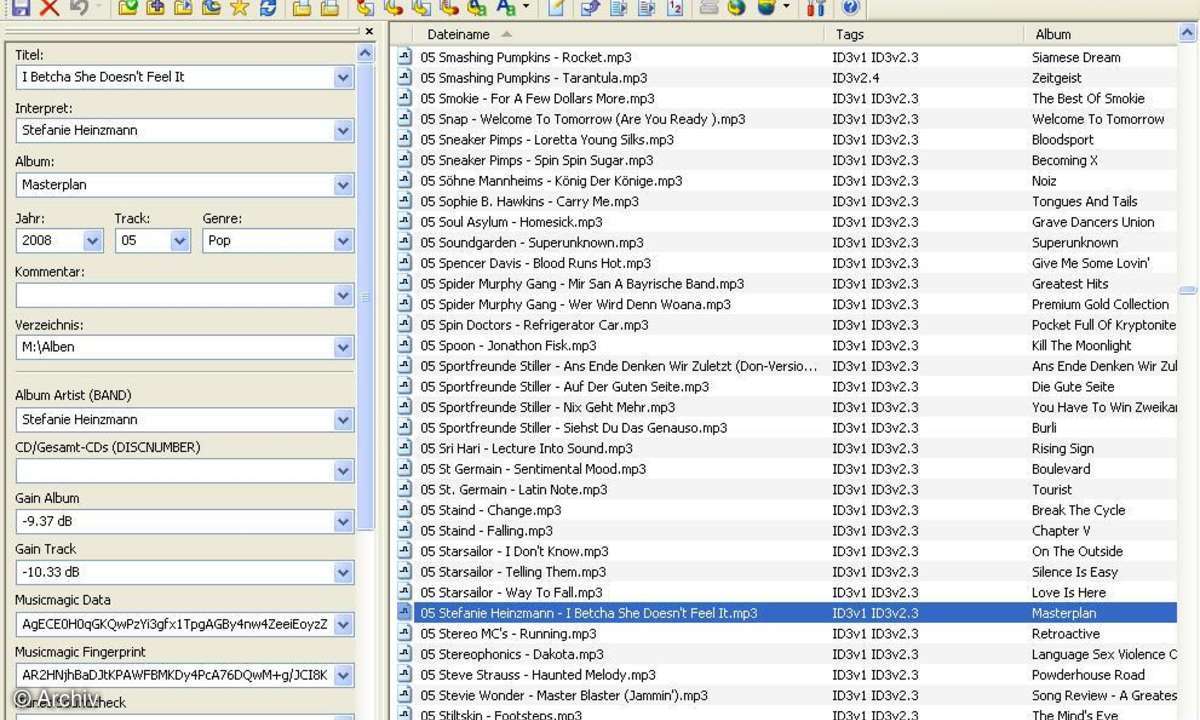Select file '05 Smashing Pumpkins - Rocket.mp3'
Image resolution: width=1200 pixels, height=720 pixels.
pyautogui.click(x=526, y=57)
